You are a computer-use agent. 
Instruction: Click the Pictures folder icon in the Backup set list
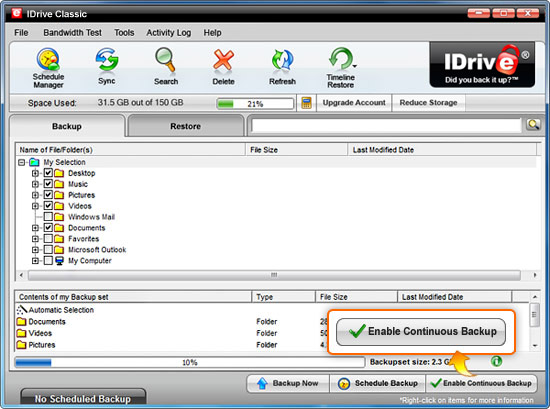22,344
